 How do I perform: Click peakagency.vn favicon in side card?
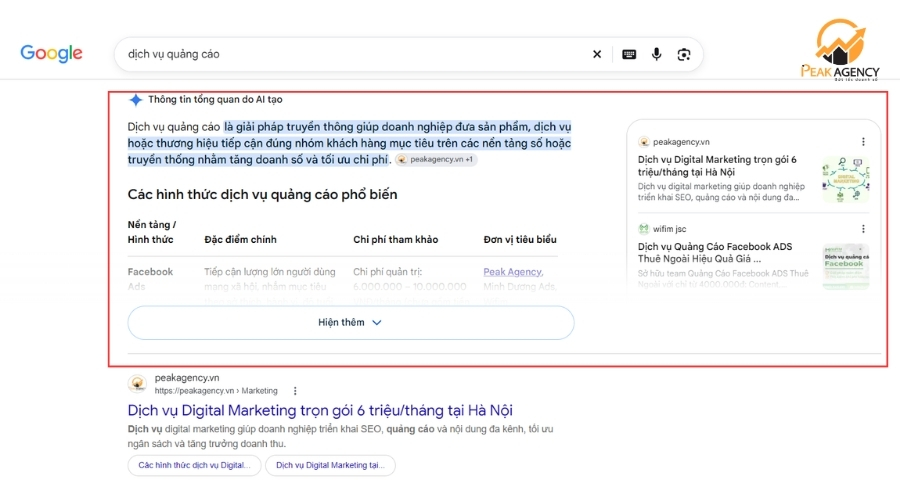[643, 142]
